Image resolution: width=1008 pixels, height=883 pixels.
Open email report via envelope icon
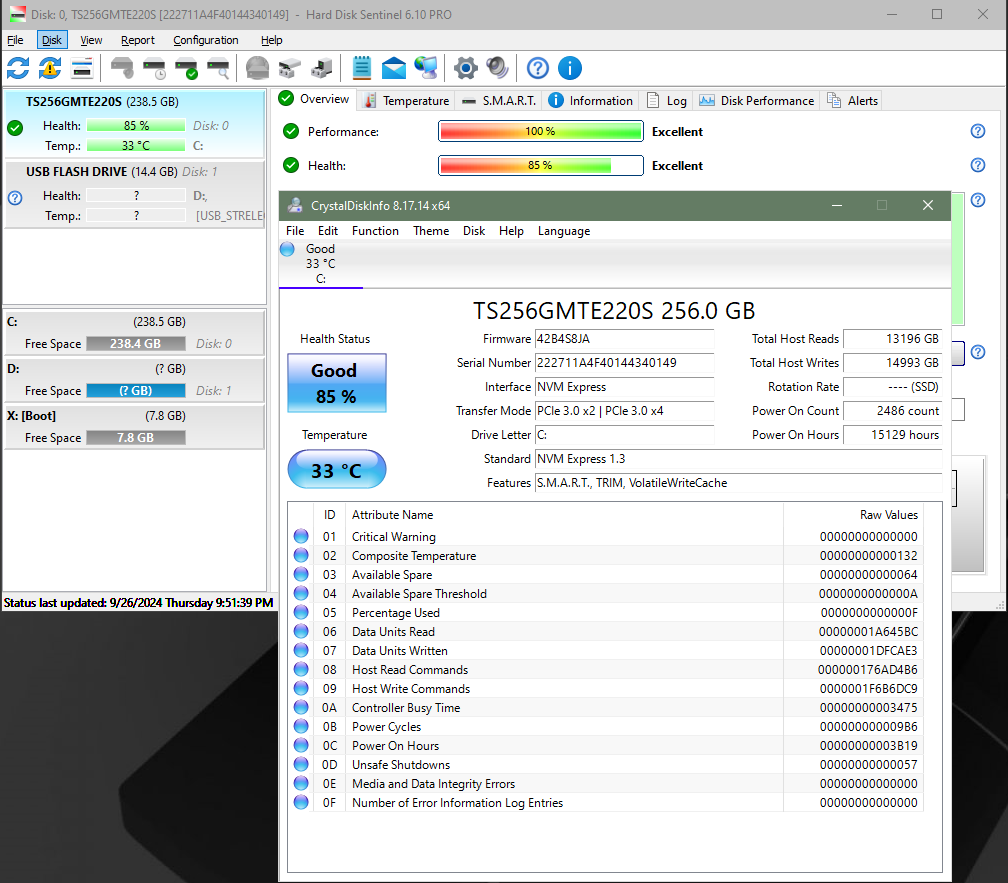point(393,68)
